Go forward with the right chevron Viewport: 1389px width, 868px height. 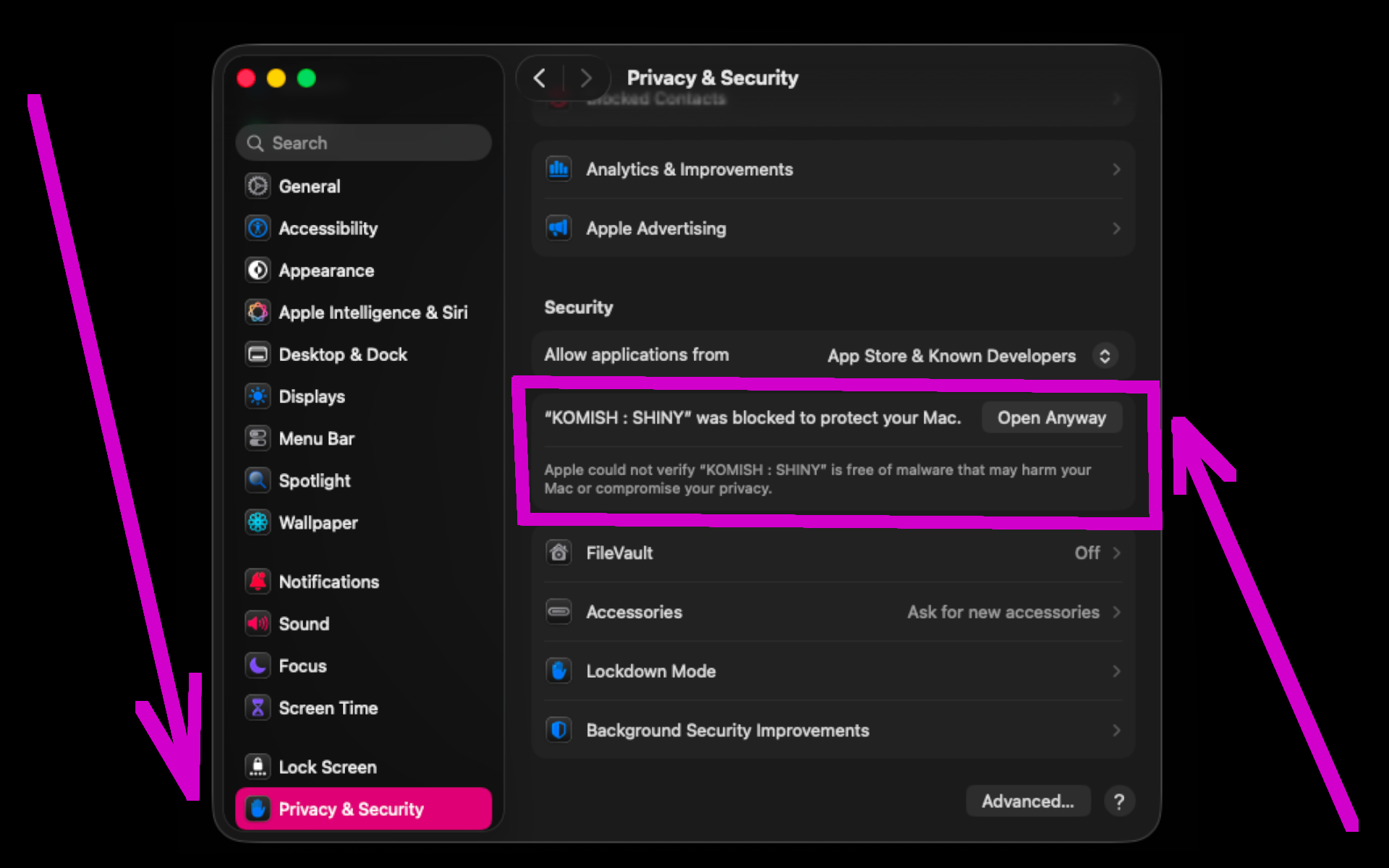[x=586, y=78]
